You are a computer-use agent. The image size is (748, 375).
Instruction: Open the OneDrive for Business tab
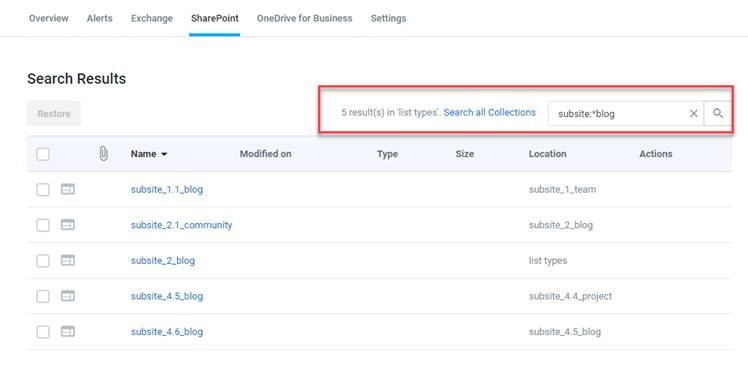[304, 18]
